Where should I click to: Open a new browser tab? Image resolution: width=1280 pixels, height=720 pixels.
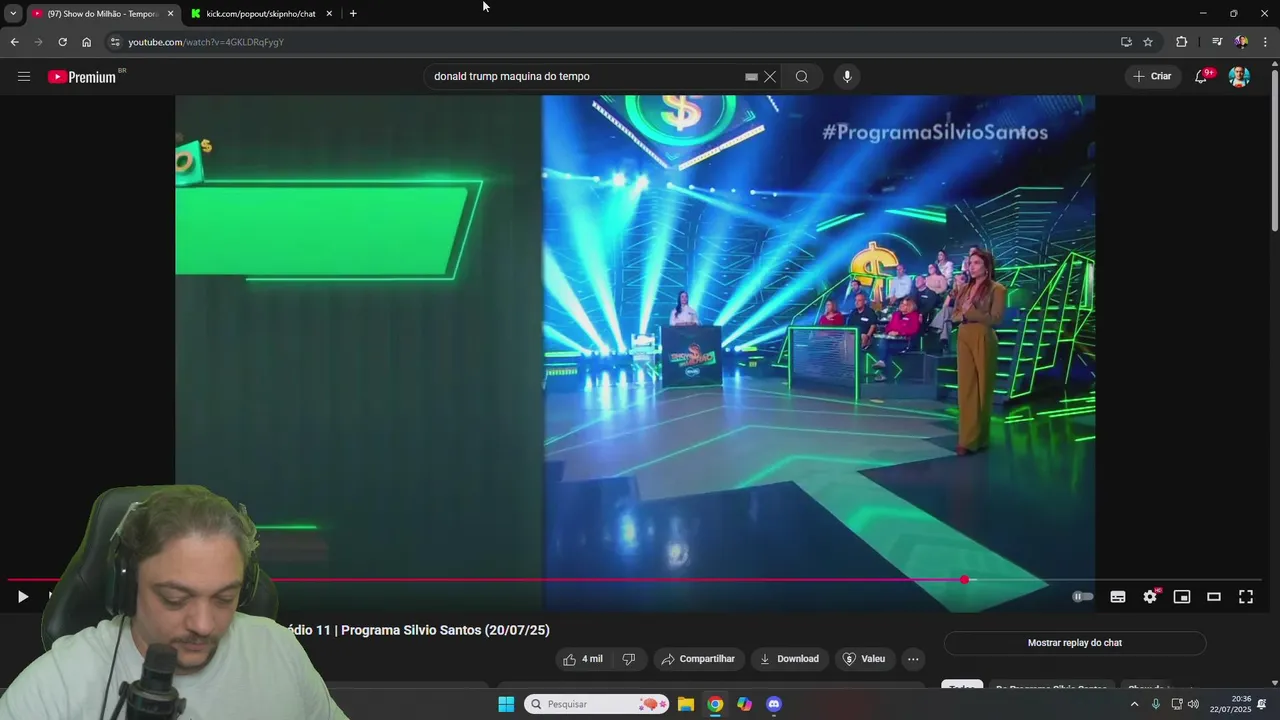click(353, 14)
